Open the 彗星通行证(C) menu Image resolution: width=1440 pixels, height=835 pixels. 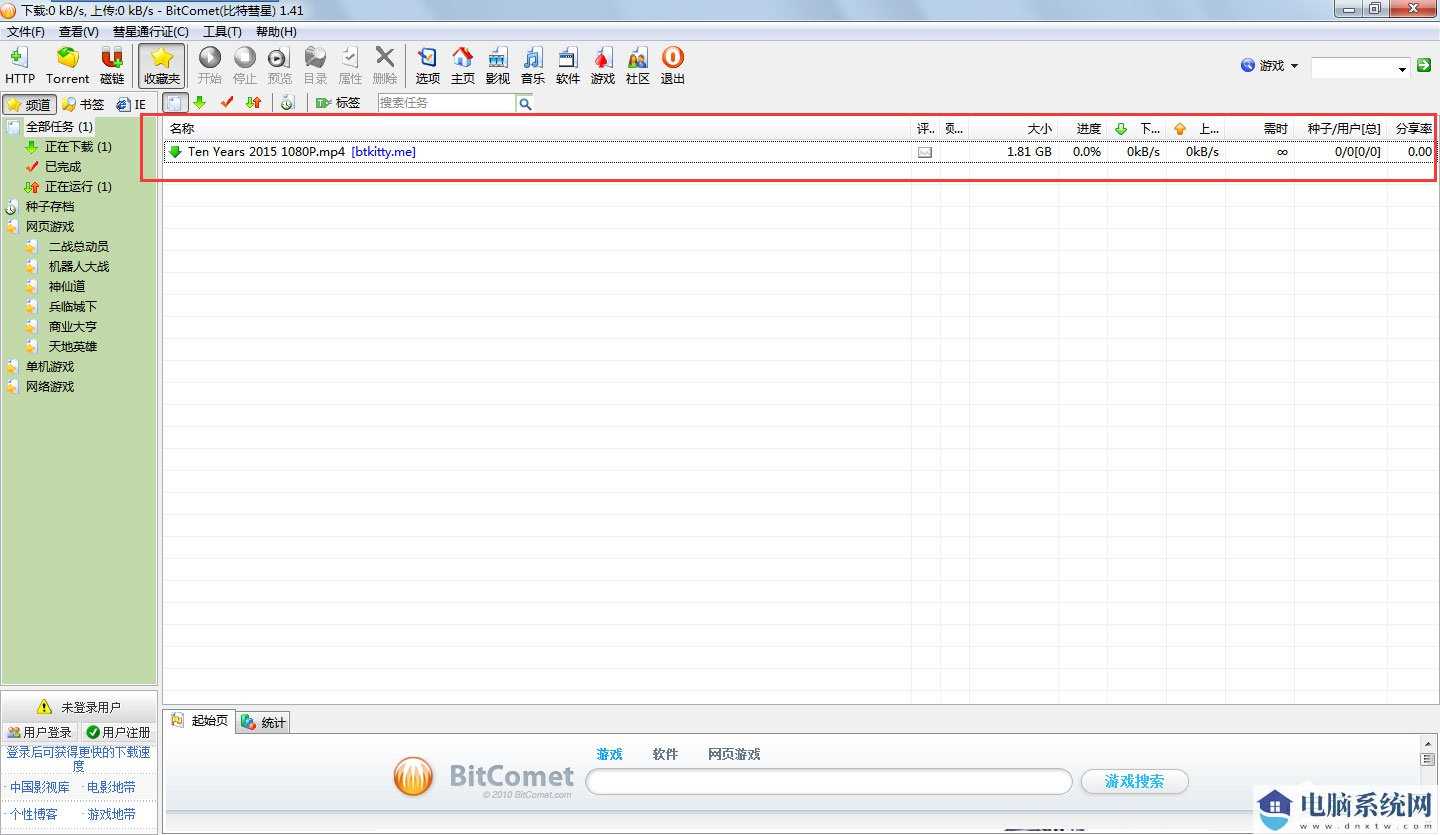pos(150,32)
